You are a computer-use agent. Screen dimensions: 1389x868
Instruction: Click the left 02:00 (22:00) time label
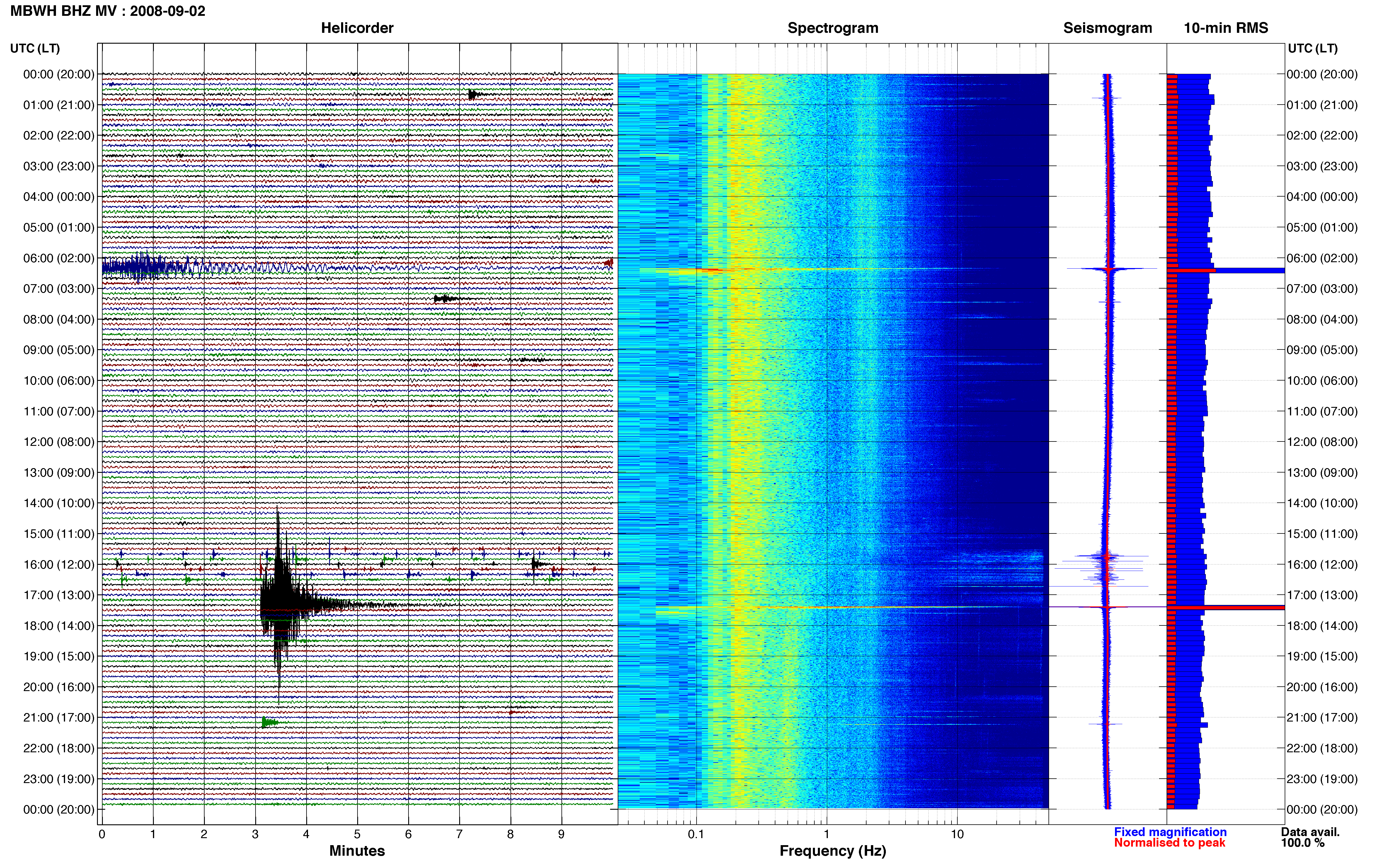click(59, 135)
